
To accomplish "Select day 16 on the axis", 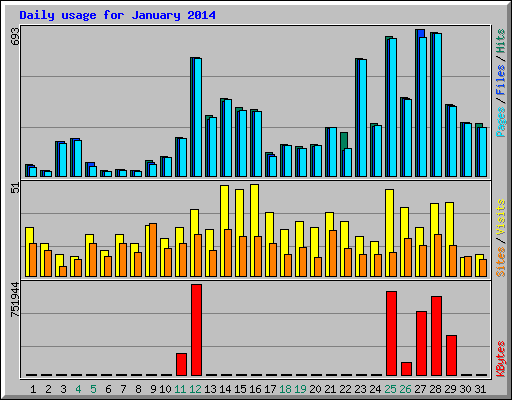I will pos(255,389).
